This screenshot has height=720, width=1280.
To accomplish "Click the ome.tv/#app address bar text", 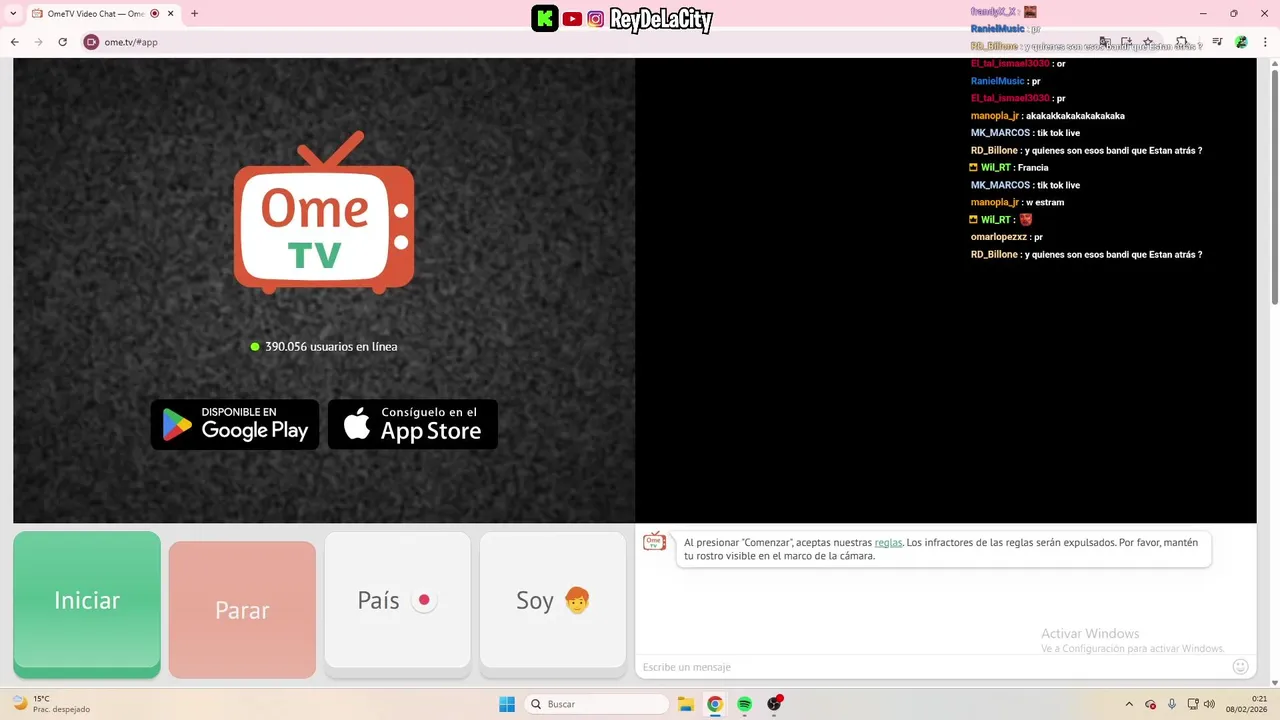I will pos(131,42).
